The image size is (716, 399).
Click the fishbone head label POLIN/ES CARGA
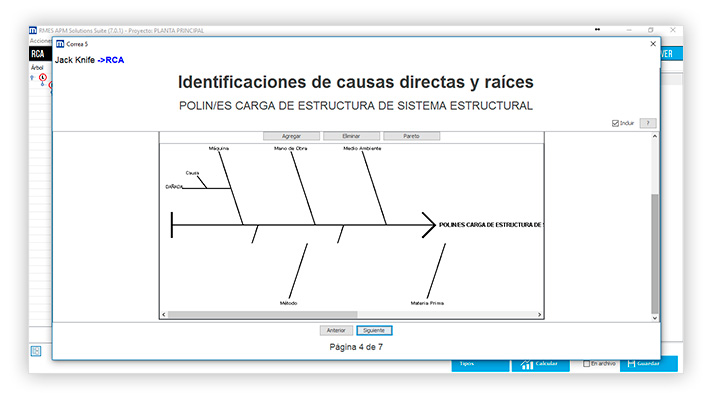(x=491, y=225)
